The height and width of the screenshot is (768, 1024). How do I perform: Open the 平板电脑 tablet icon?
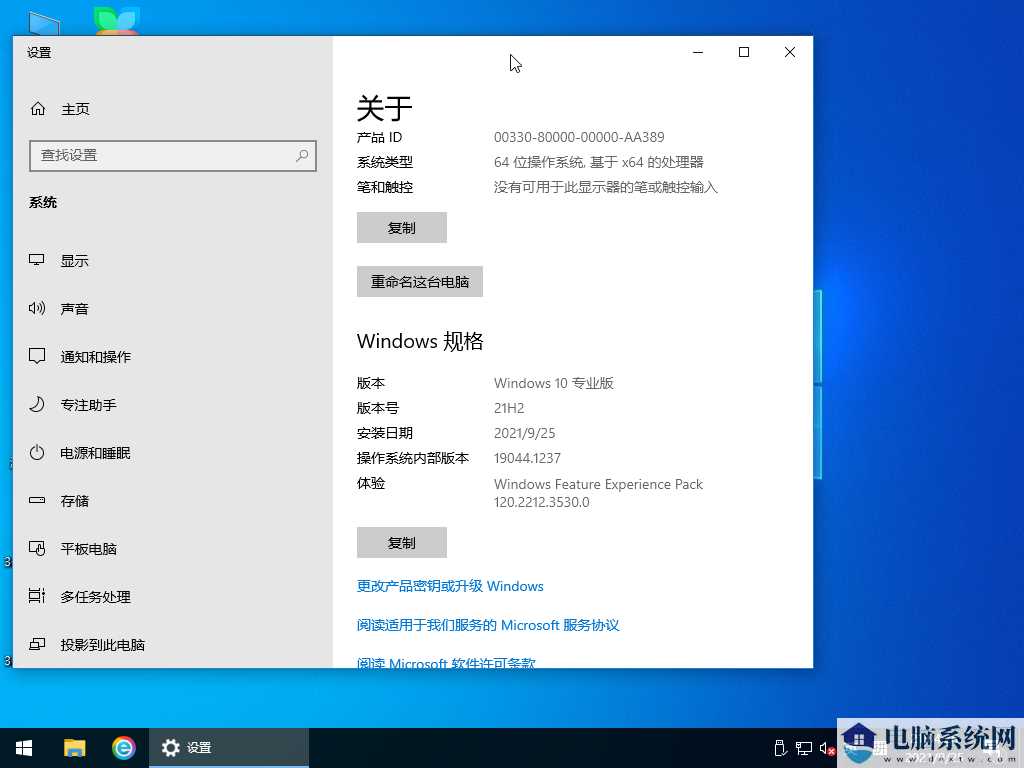pos(37,548)
